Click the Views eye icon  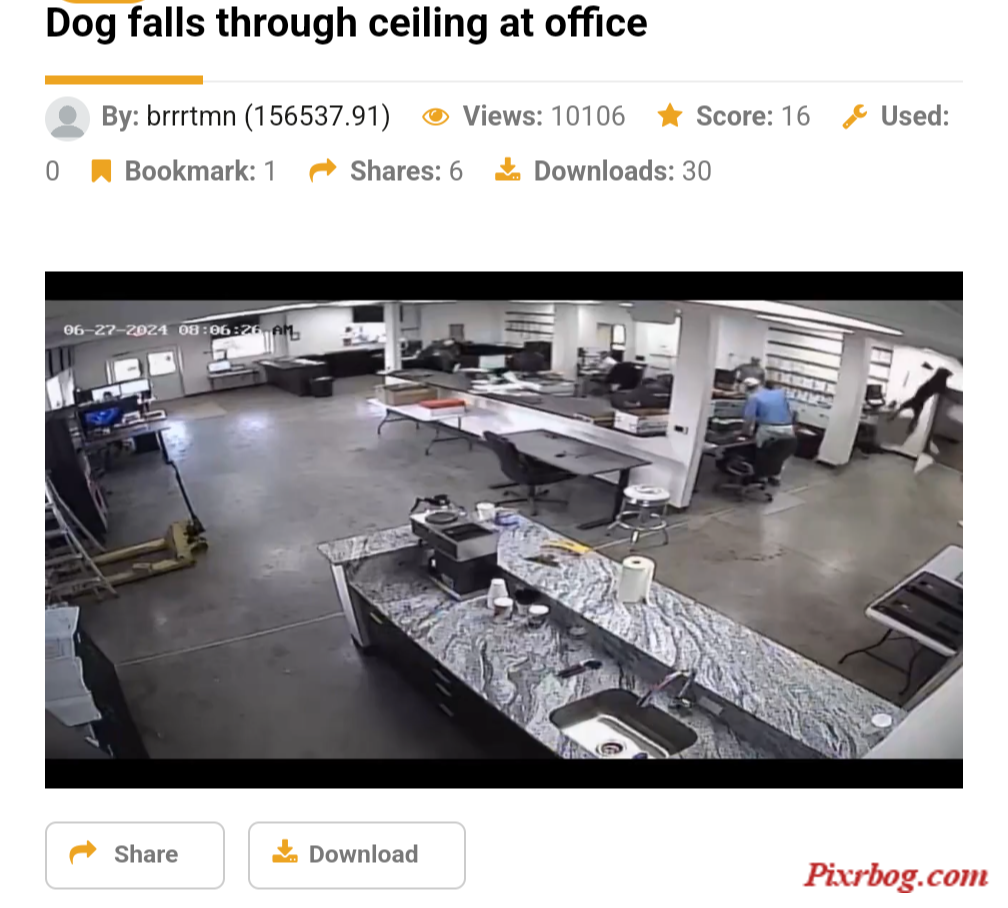click(x=435, y=116)
